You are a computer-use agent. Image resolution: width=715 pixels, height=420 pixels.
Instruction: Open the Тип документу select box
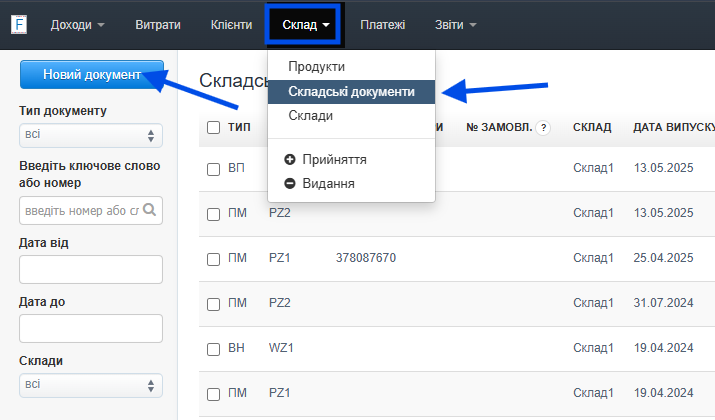pos(90,135)
